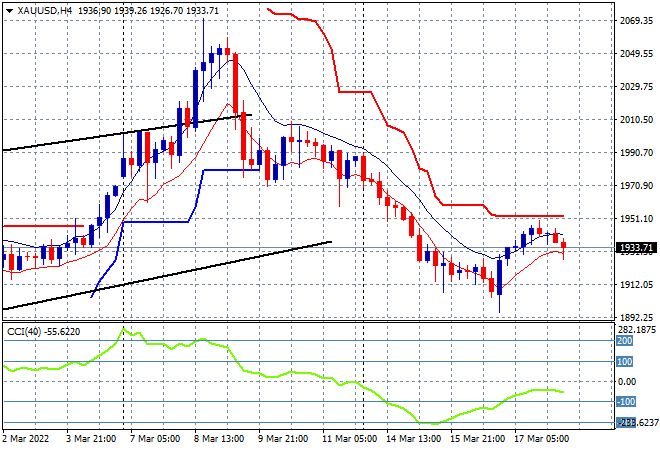Select the open/high/low/close values 1936.90 1939.26 1926.70 1933.71
Image resolution: width=660 pixels, height=450 pixels.
point(148,11)
